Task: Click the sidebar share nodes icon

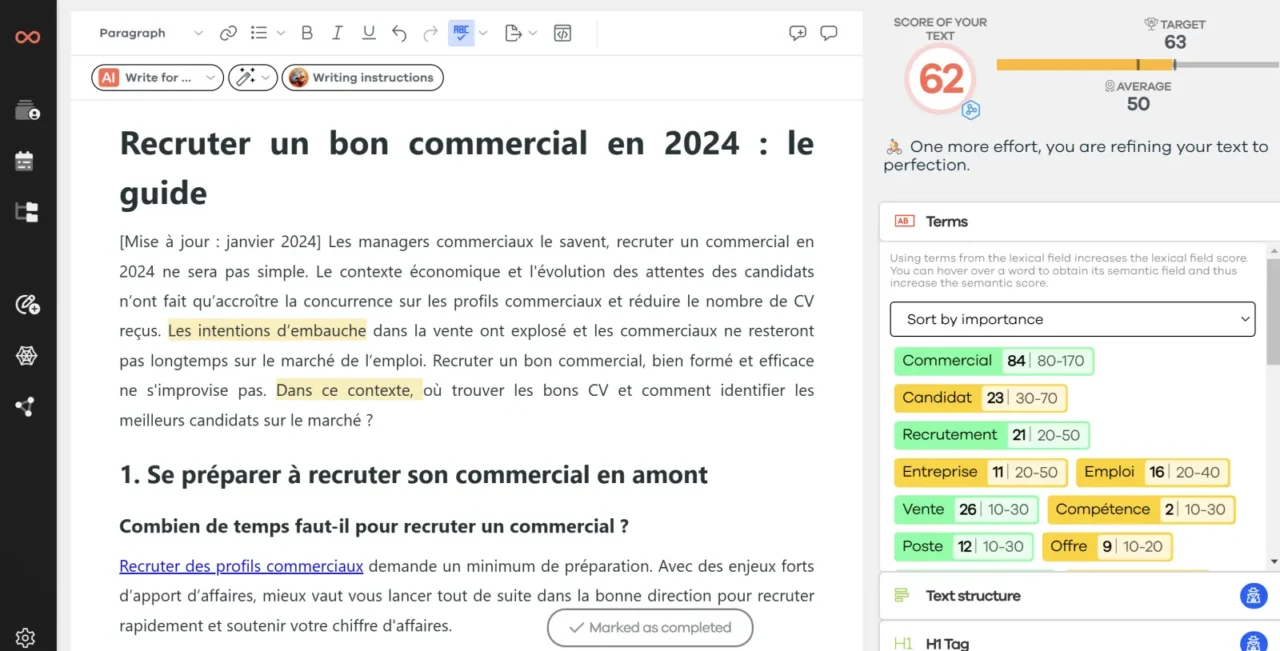Action: pyautogui.click(x=25, y=406)
